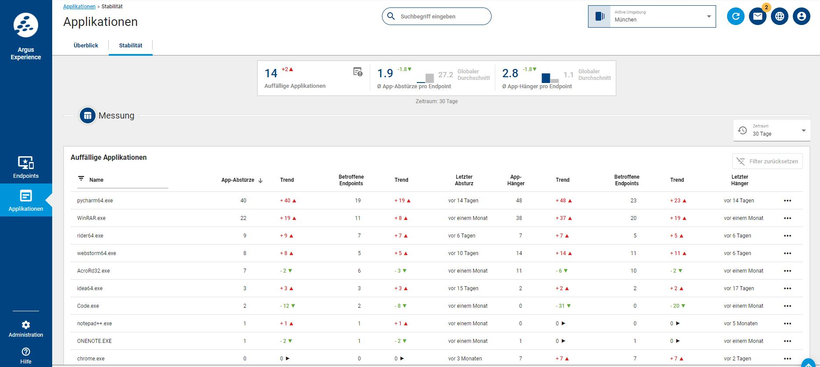Click the refresh button in header
This screenshot has width=820, height=367.
point(735,17)
